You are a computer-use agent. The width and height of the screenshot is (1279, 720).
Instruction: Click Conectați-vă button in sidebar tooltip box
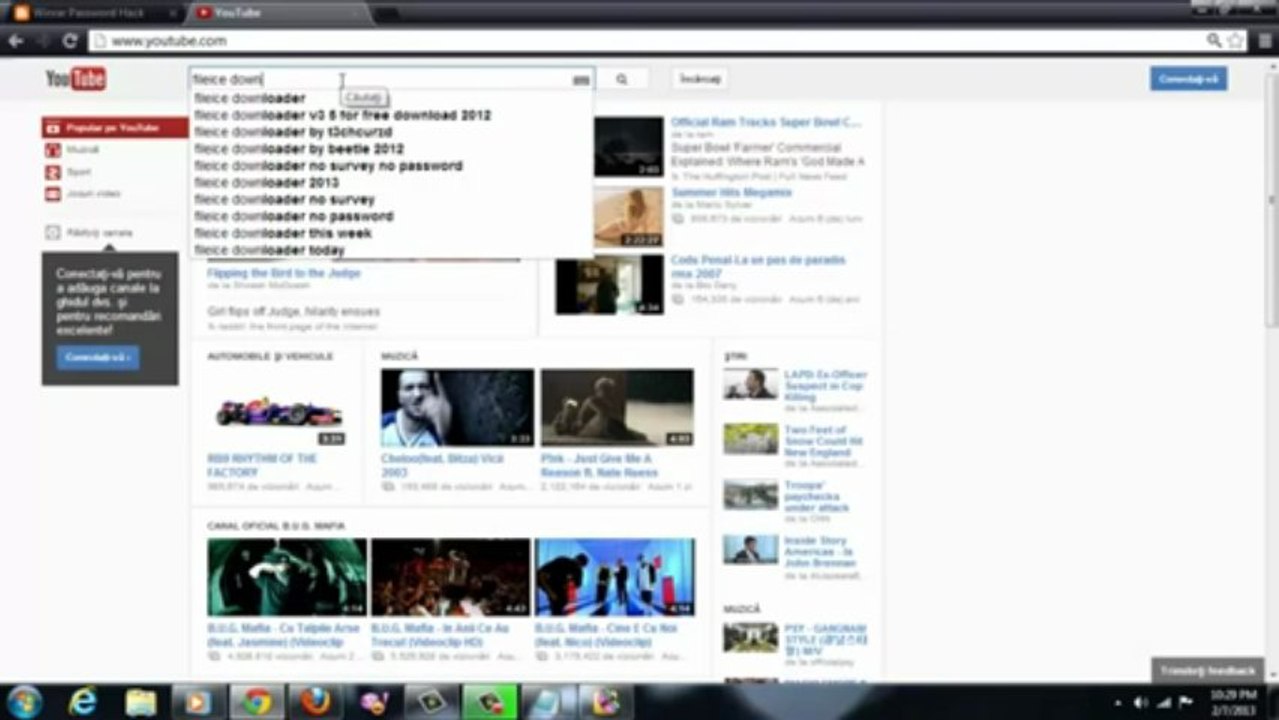coord(98,357)
